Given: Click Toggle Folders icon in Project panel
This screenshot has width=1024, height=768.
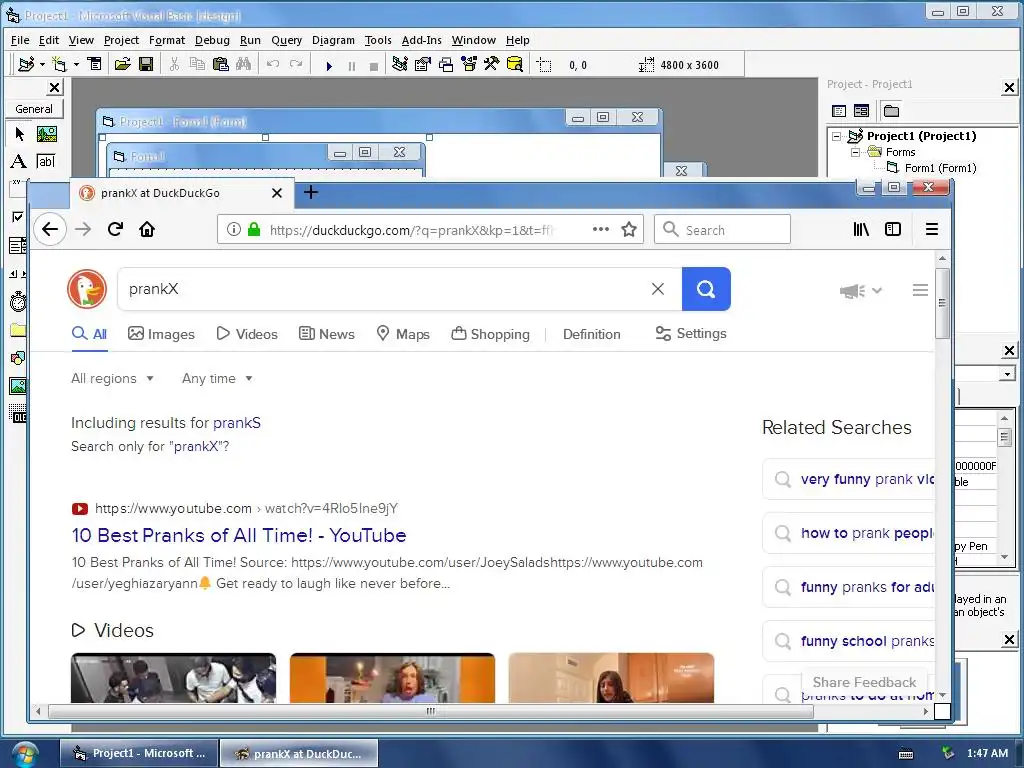Looking at the screenshot, I should tap(891, 111).
